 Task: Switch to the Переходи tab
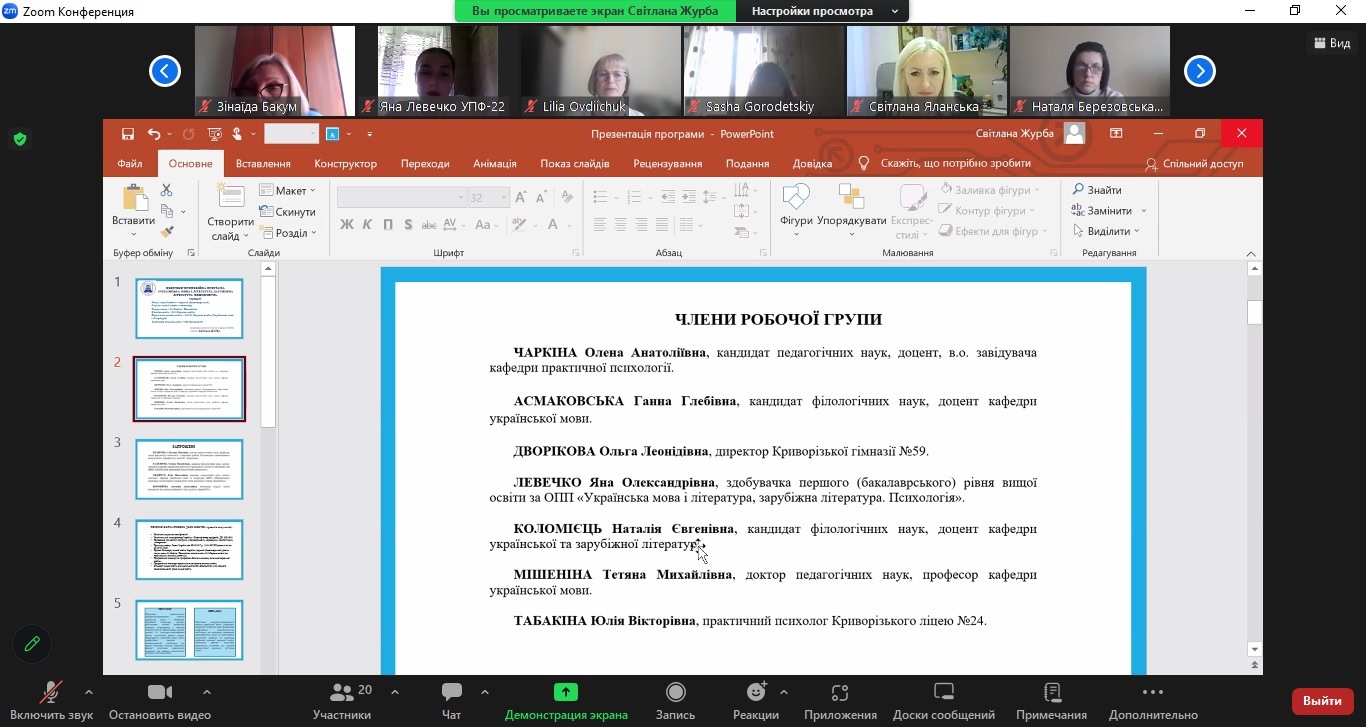425,163
